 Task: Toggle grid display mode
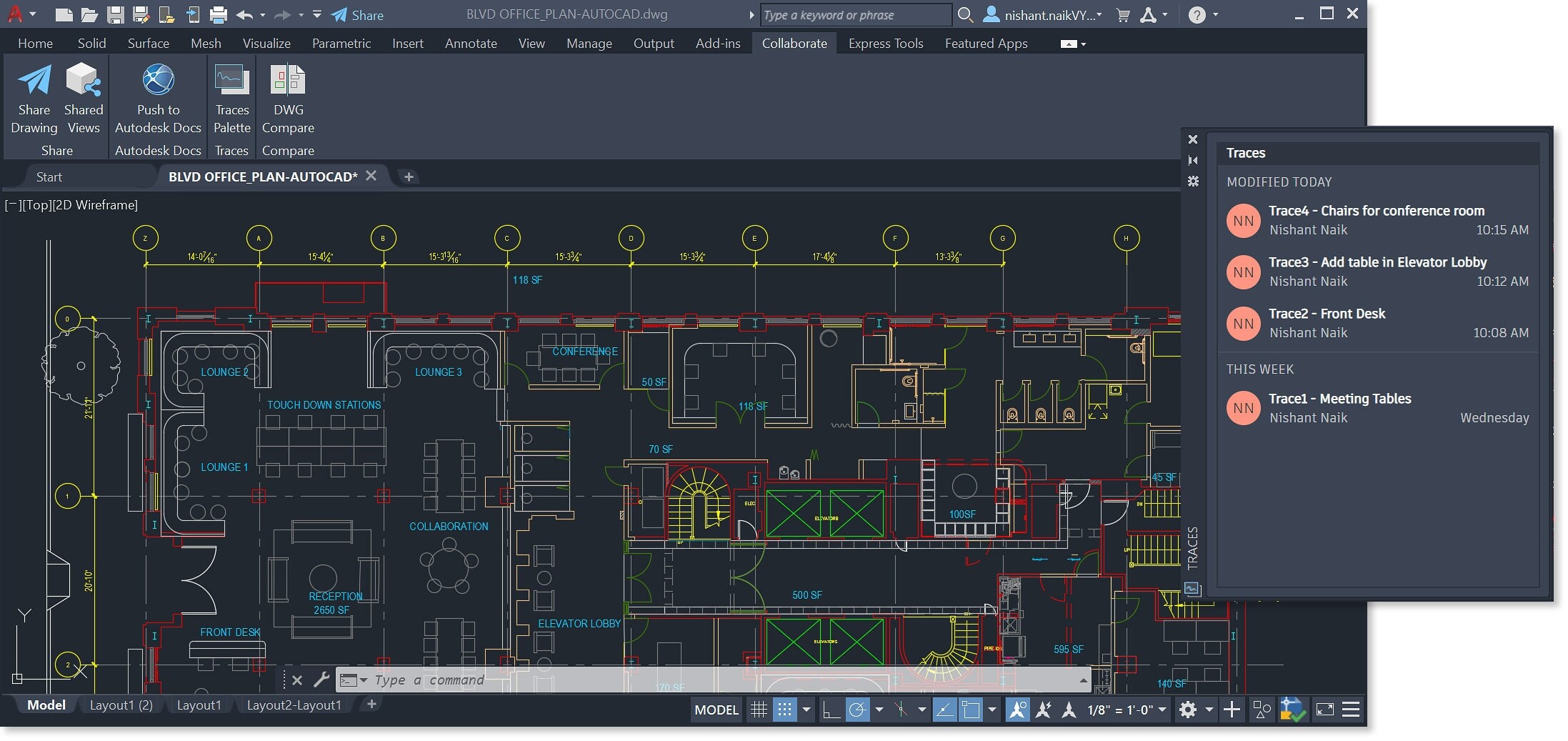(759, 710)
